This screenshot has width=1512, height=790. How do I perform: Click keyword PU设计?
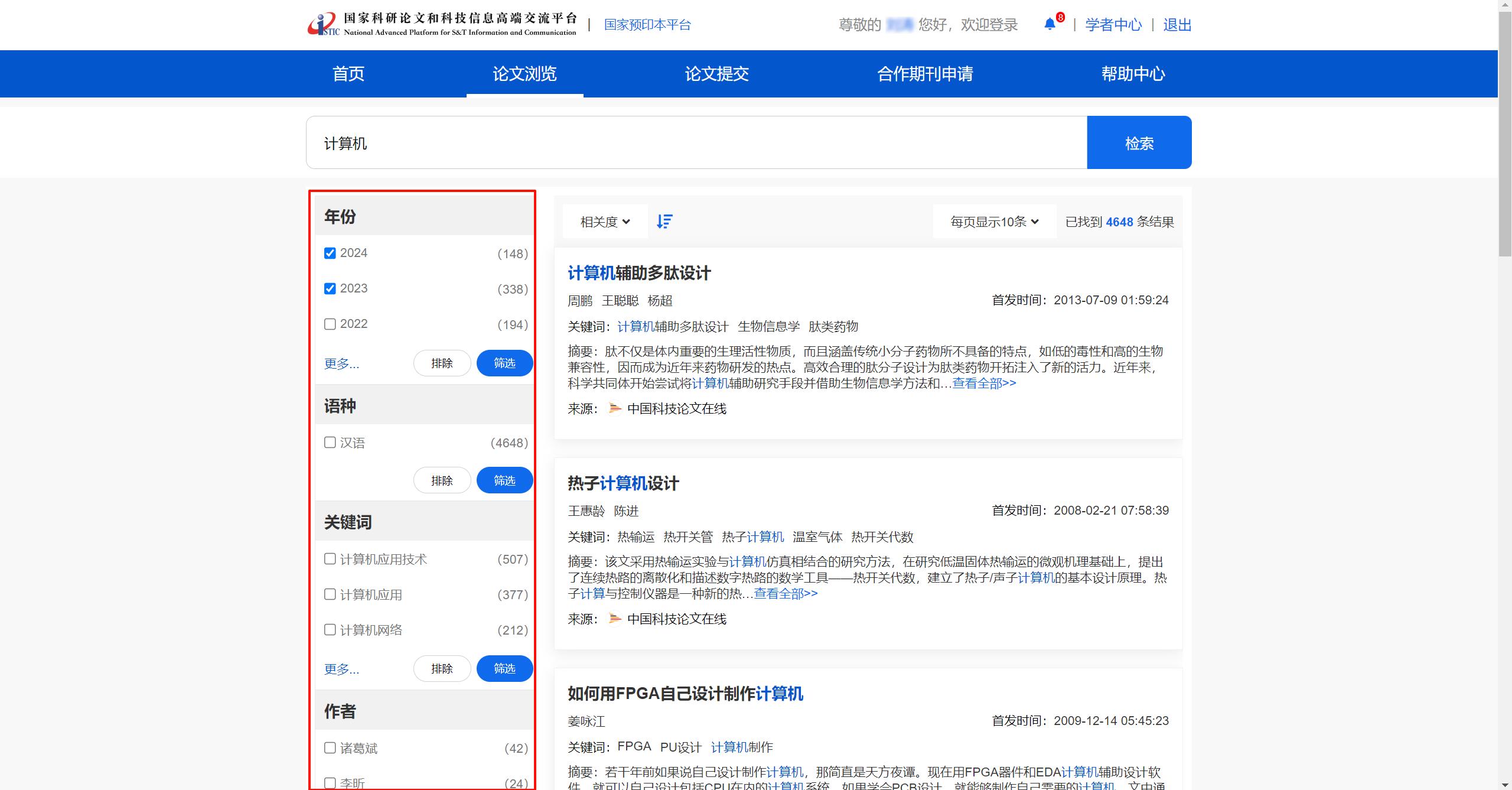coord(681,747)
